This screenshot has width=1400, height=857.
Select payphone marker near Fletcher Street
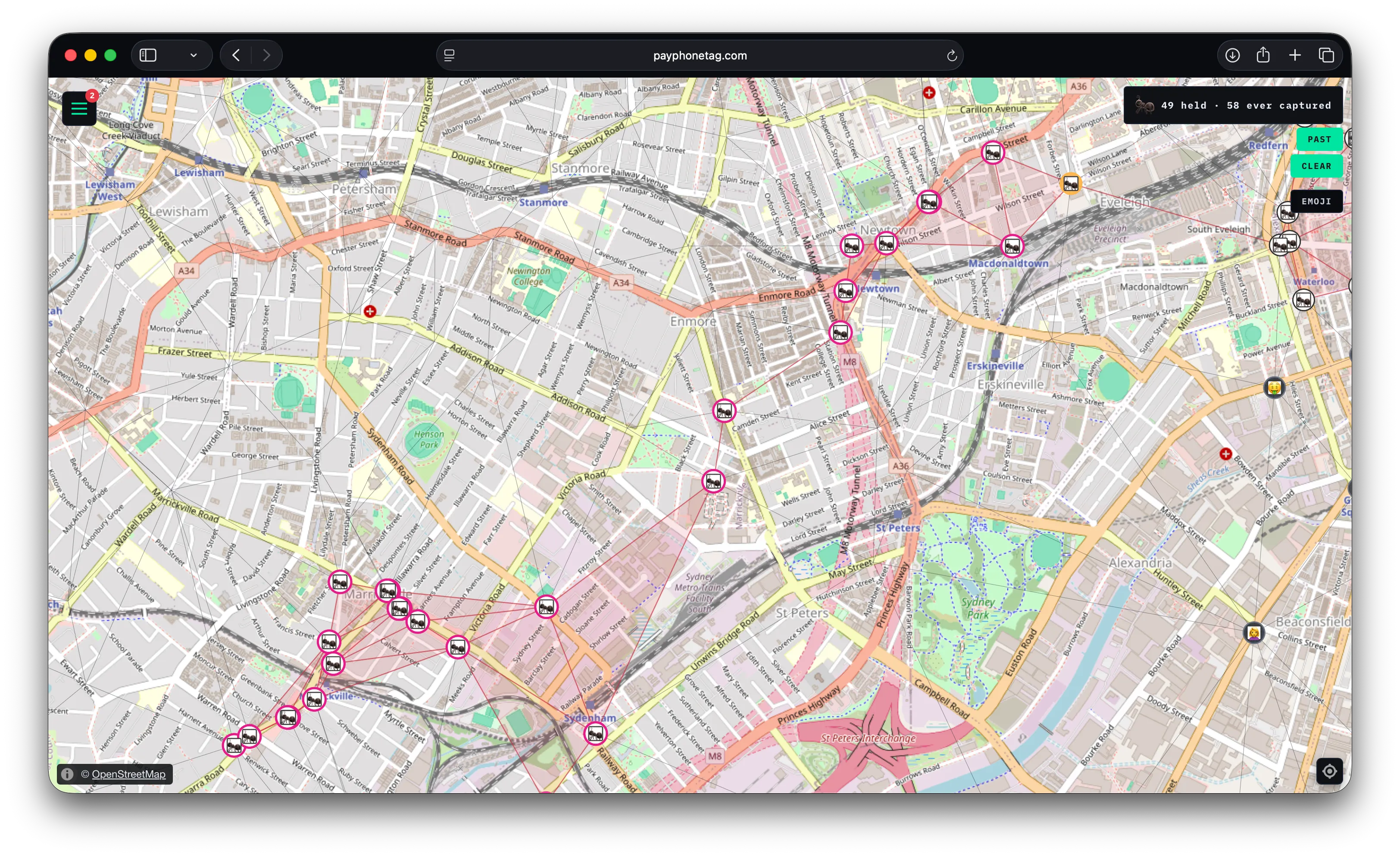pyautogui.click(x=340, y=582)
